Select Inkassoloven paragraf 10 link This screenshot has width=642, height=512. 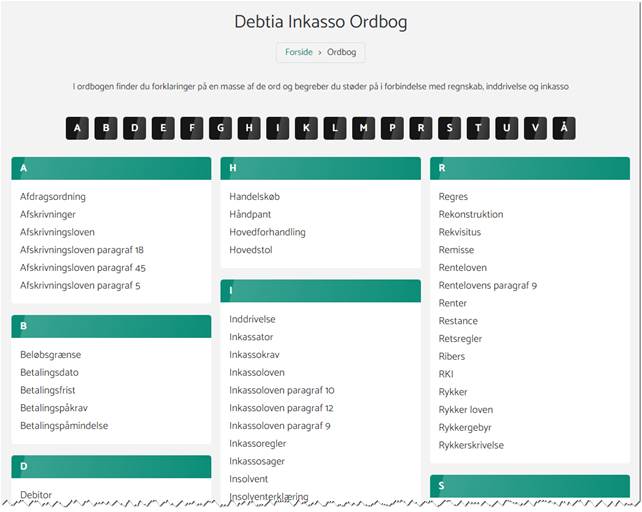coord(281,390)
